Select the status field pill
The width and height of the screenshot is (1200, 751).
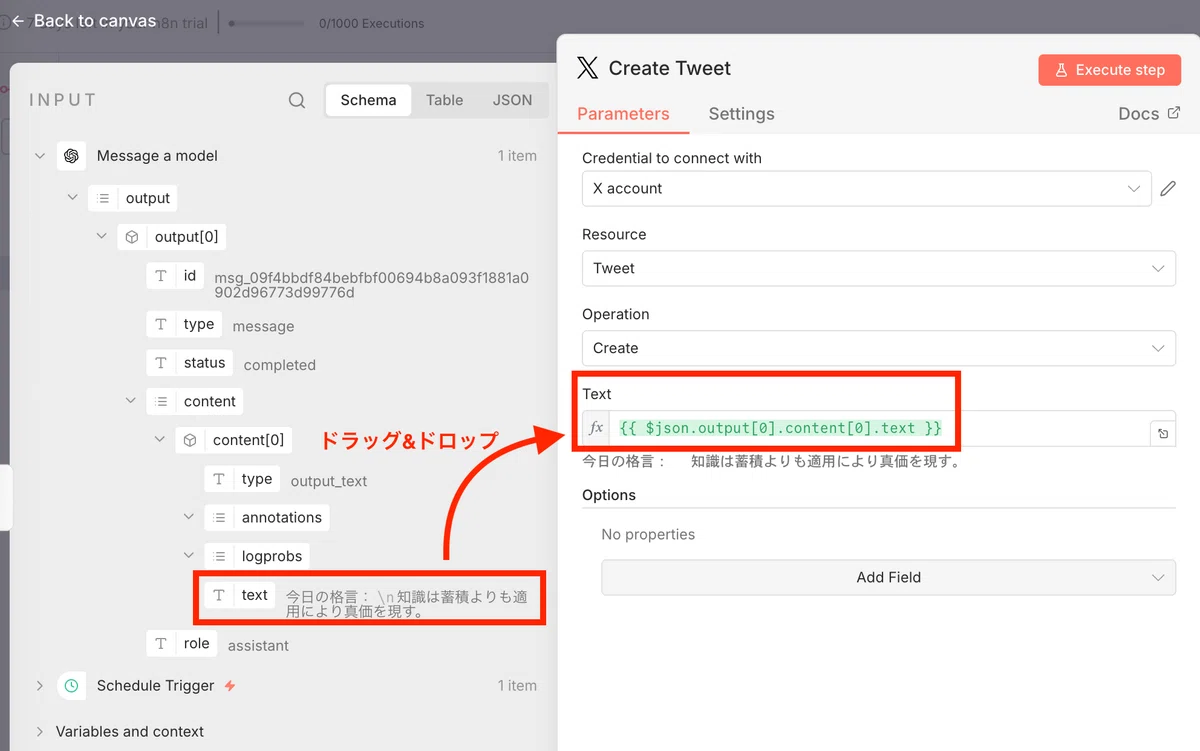pos(189,363)
